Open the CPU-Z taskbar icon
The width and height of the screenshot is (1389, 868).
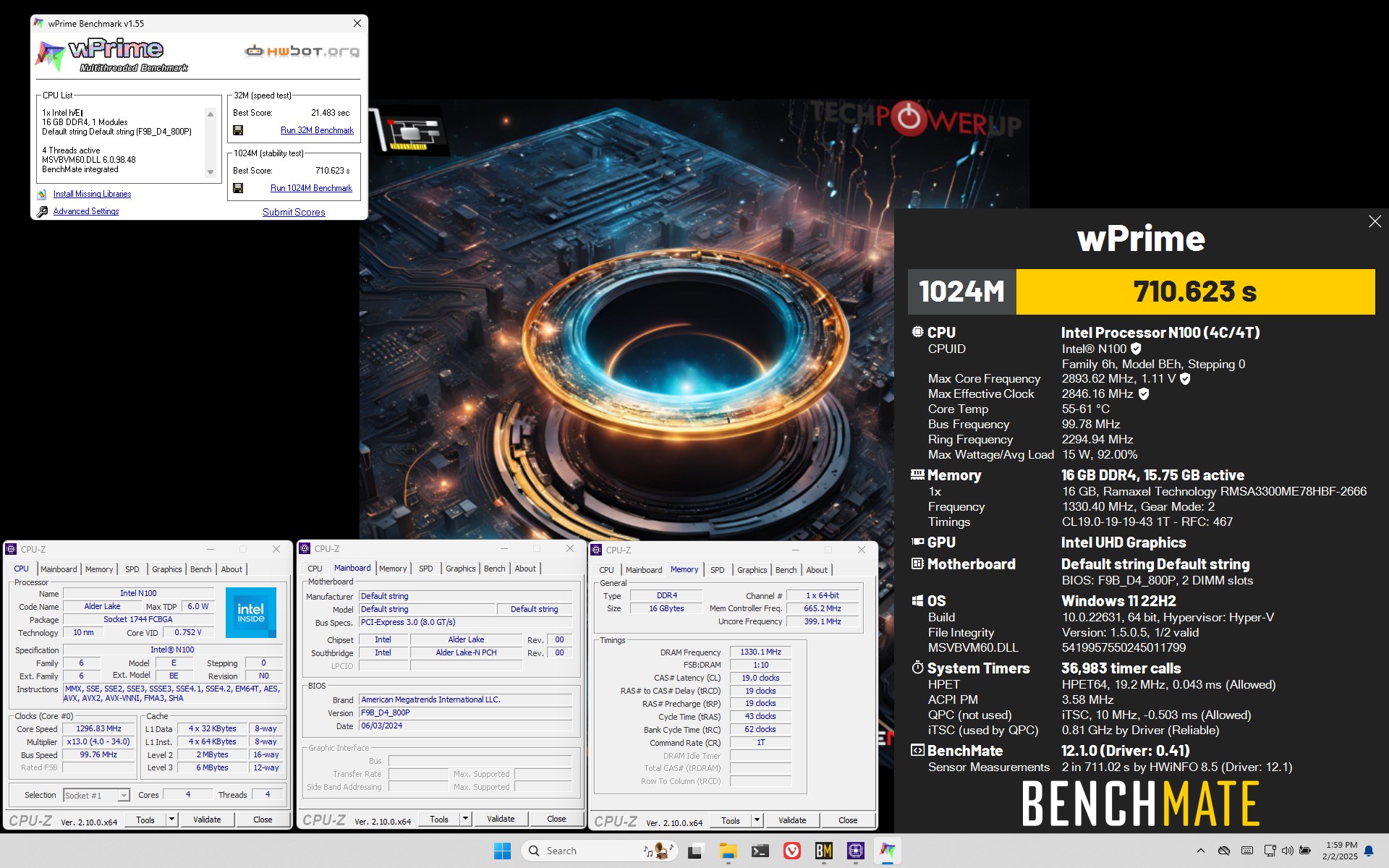point(856,851)
